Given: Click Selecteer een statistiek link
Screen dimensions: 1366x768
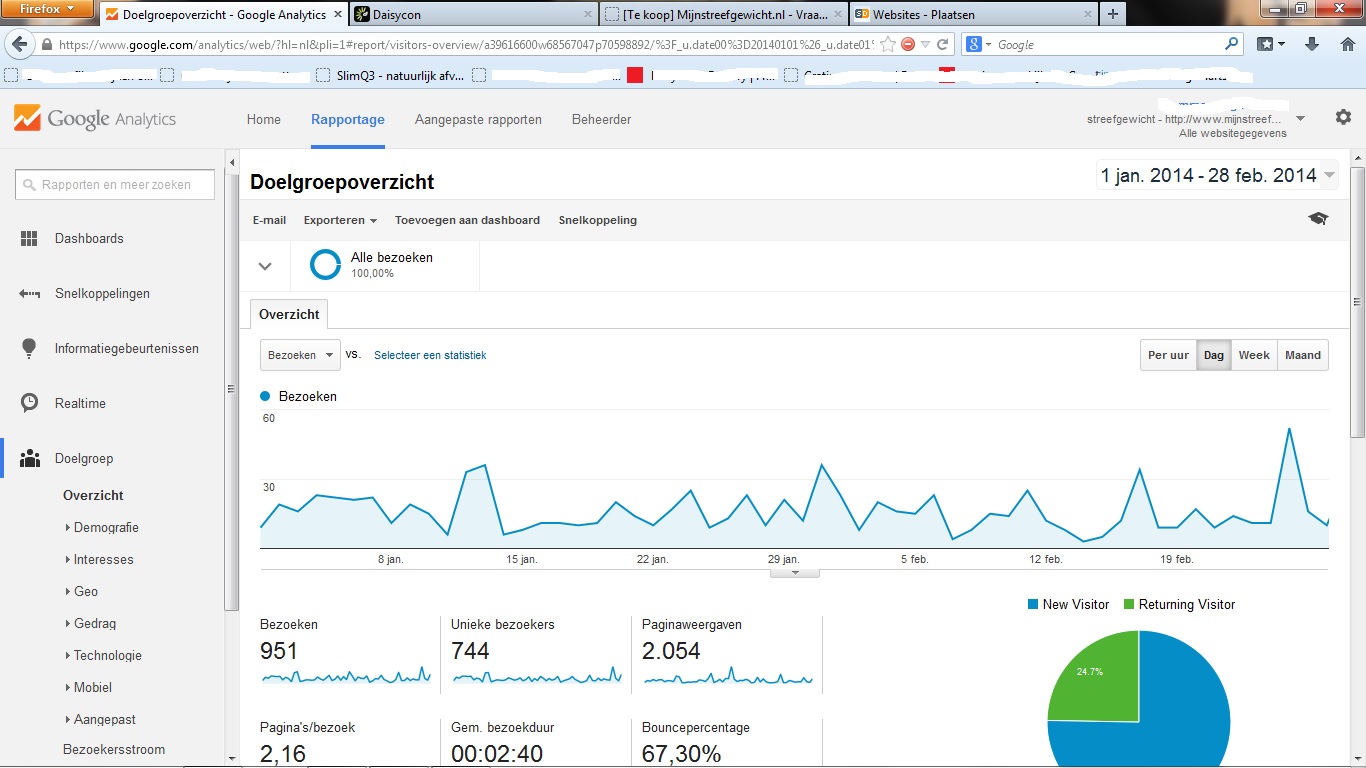Looking at the screenshot, I should pos(430,355).
